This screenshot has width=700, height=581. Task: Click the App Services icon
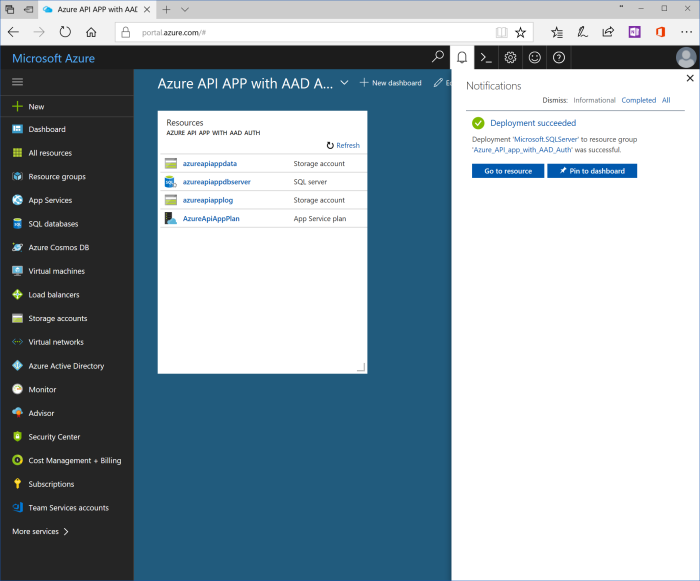tap(17, 200)
